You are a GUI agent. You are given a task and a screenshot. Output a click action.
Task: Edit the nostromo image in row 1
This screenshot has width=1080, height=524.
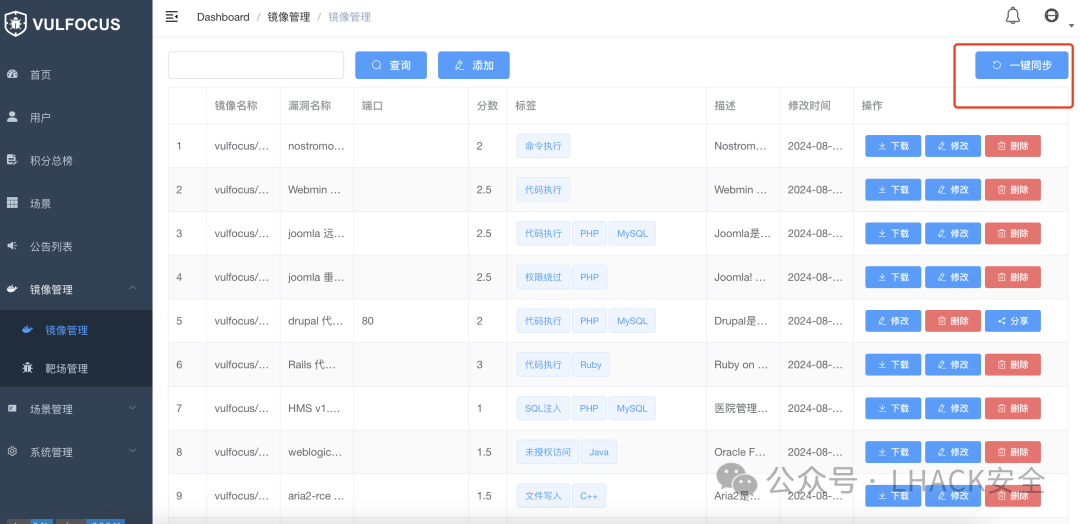(x=953, y=146)
